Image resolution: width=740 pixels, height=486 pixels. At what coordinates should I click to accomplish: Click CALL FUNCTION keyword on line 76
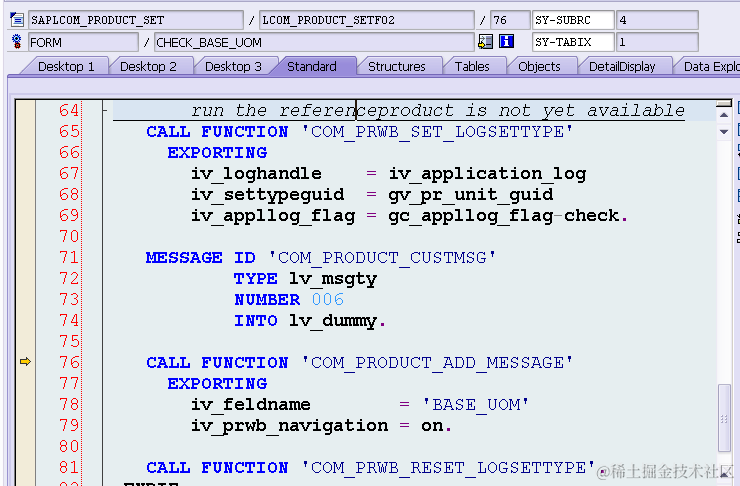coord(217,362)
